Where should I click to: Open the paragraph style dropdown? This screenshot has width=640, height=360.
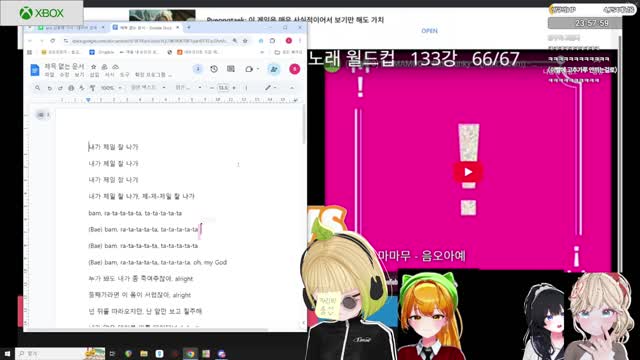point(148,87)
